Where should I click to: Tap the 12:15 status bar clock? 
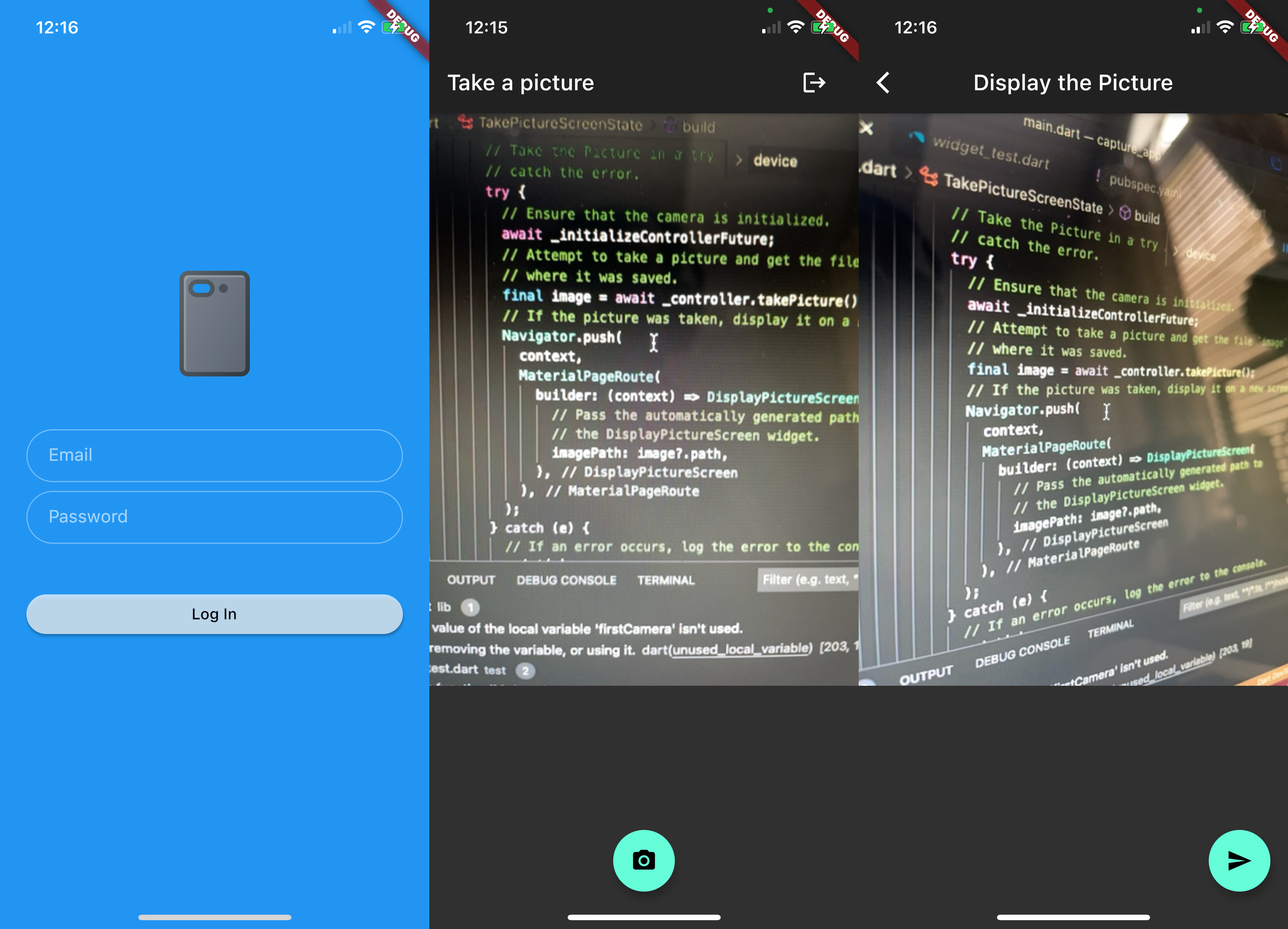coord(486,27)
